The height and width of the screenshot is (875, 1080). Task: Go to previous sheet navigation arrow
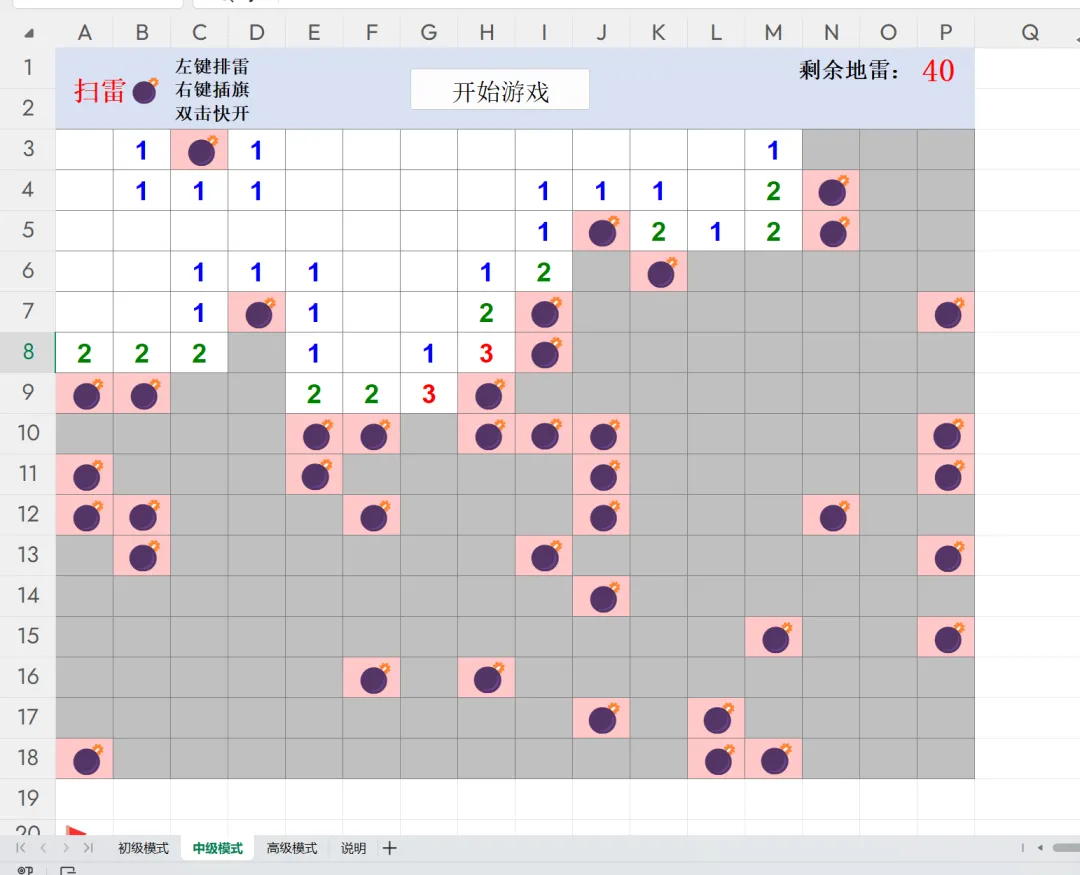point(43,848)
